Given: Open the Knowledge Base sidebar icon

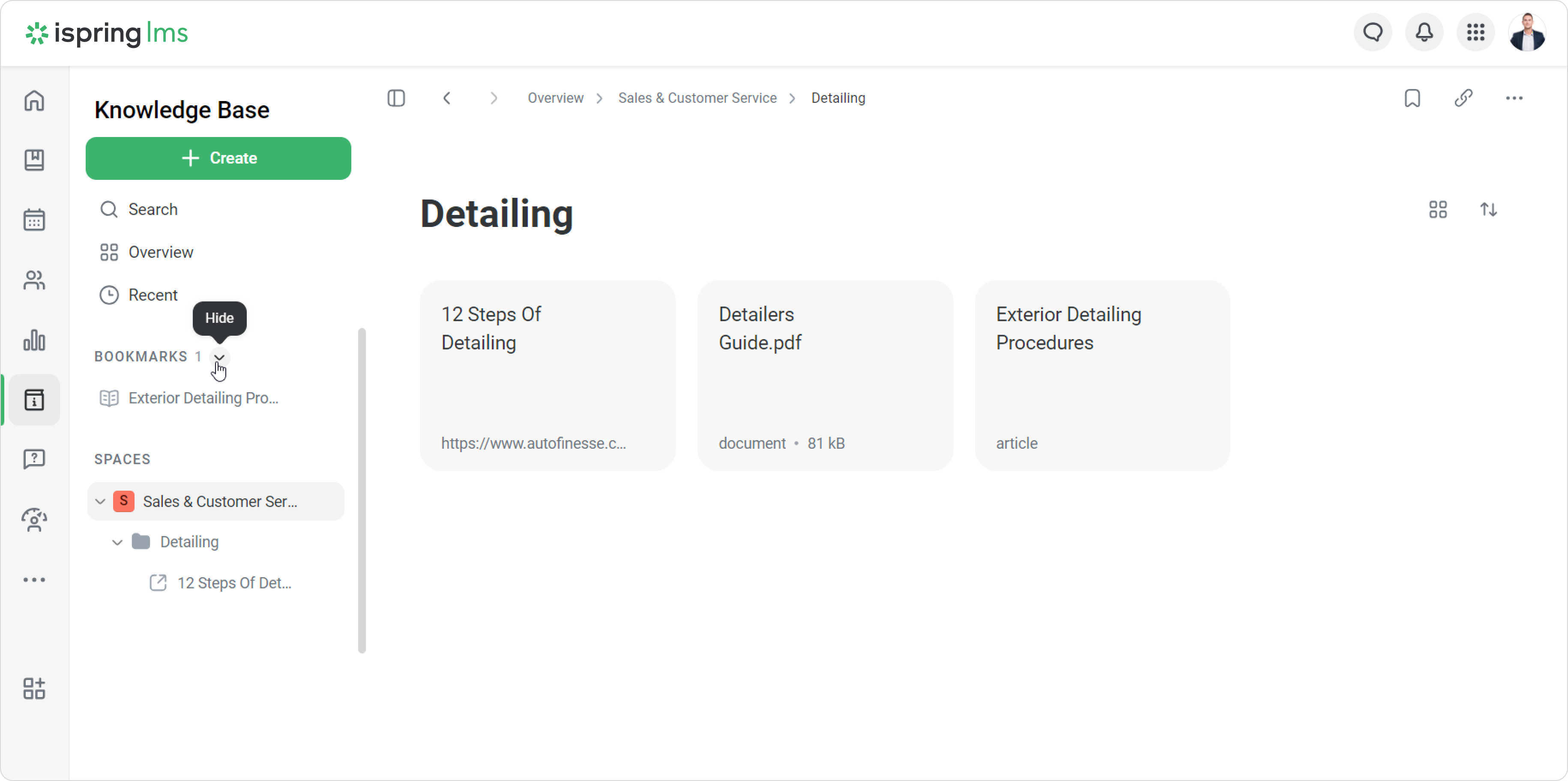Looking at the screenshot, I should coord(34,399).
